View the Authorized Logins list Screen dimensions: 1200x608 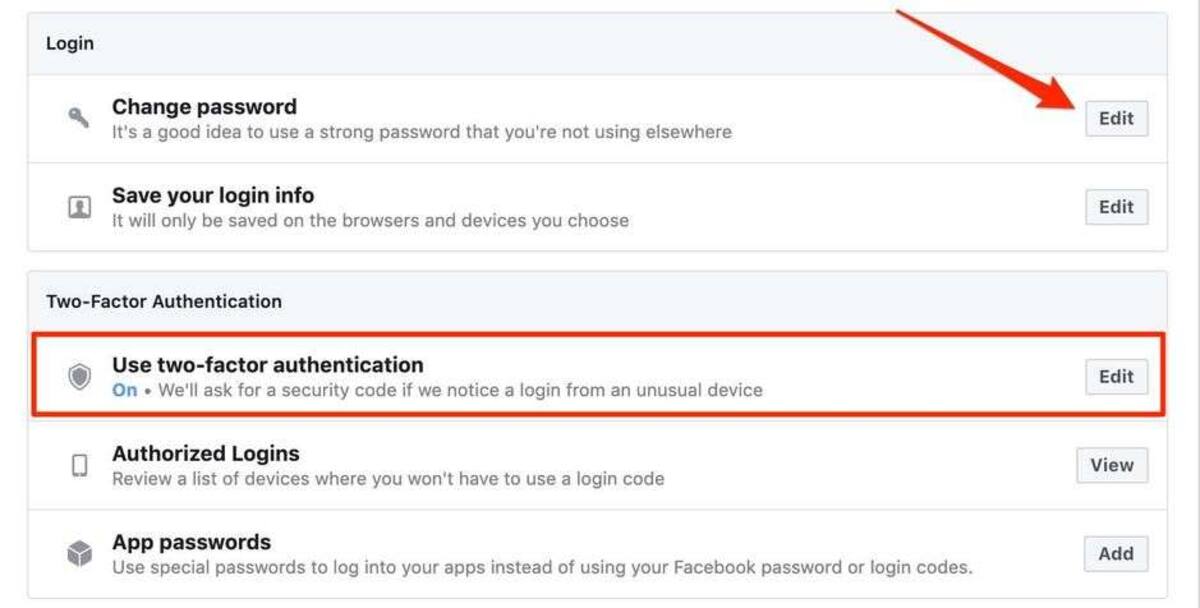[1112, 465]
